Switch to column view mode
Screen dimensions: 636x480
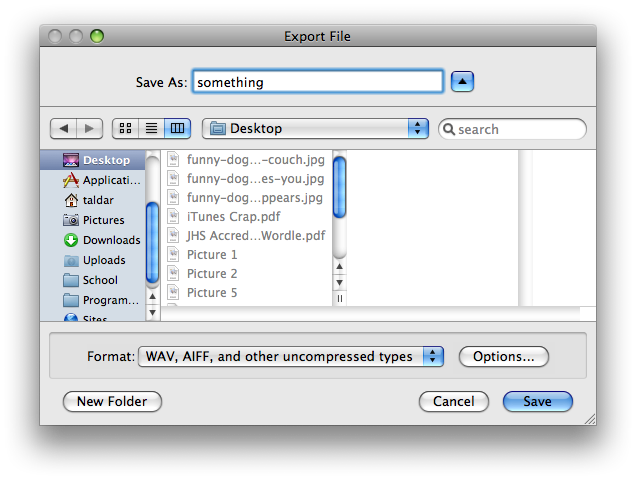[177, 129]
